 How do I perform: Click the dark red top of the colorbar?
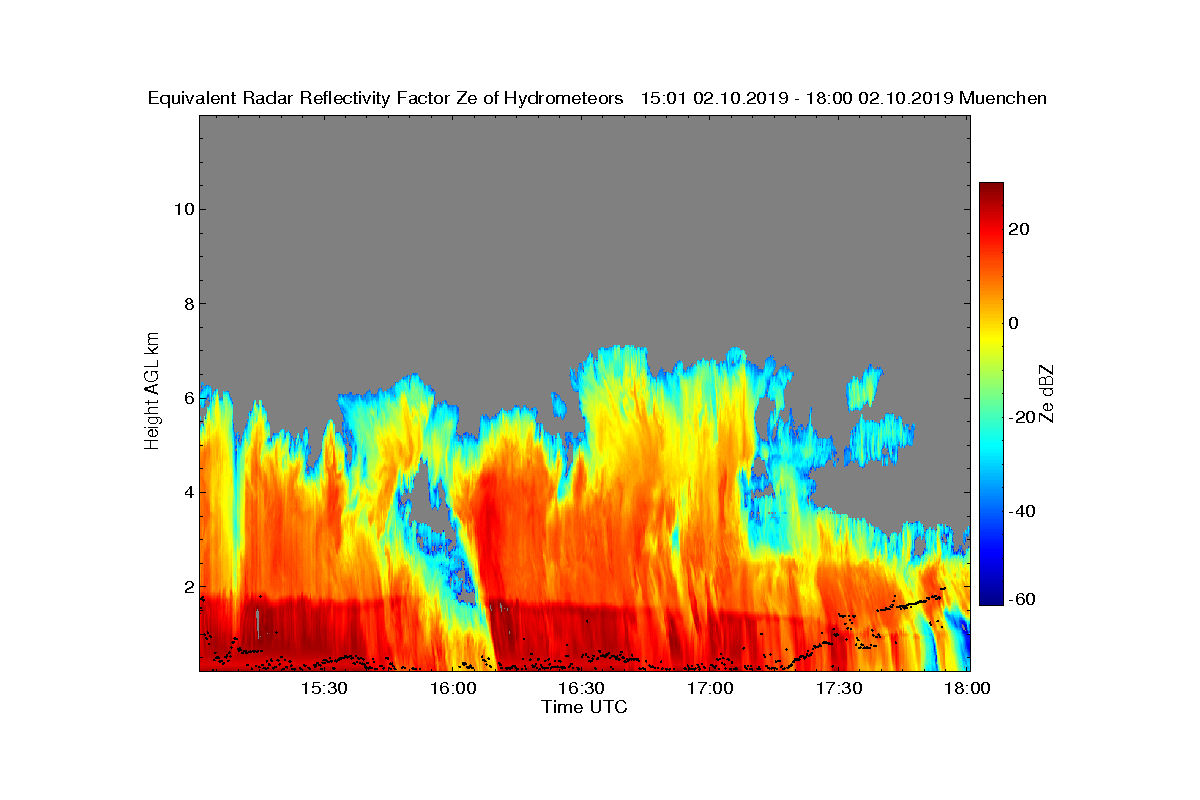[x=991, y=187]
